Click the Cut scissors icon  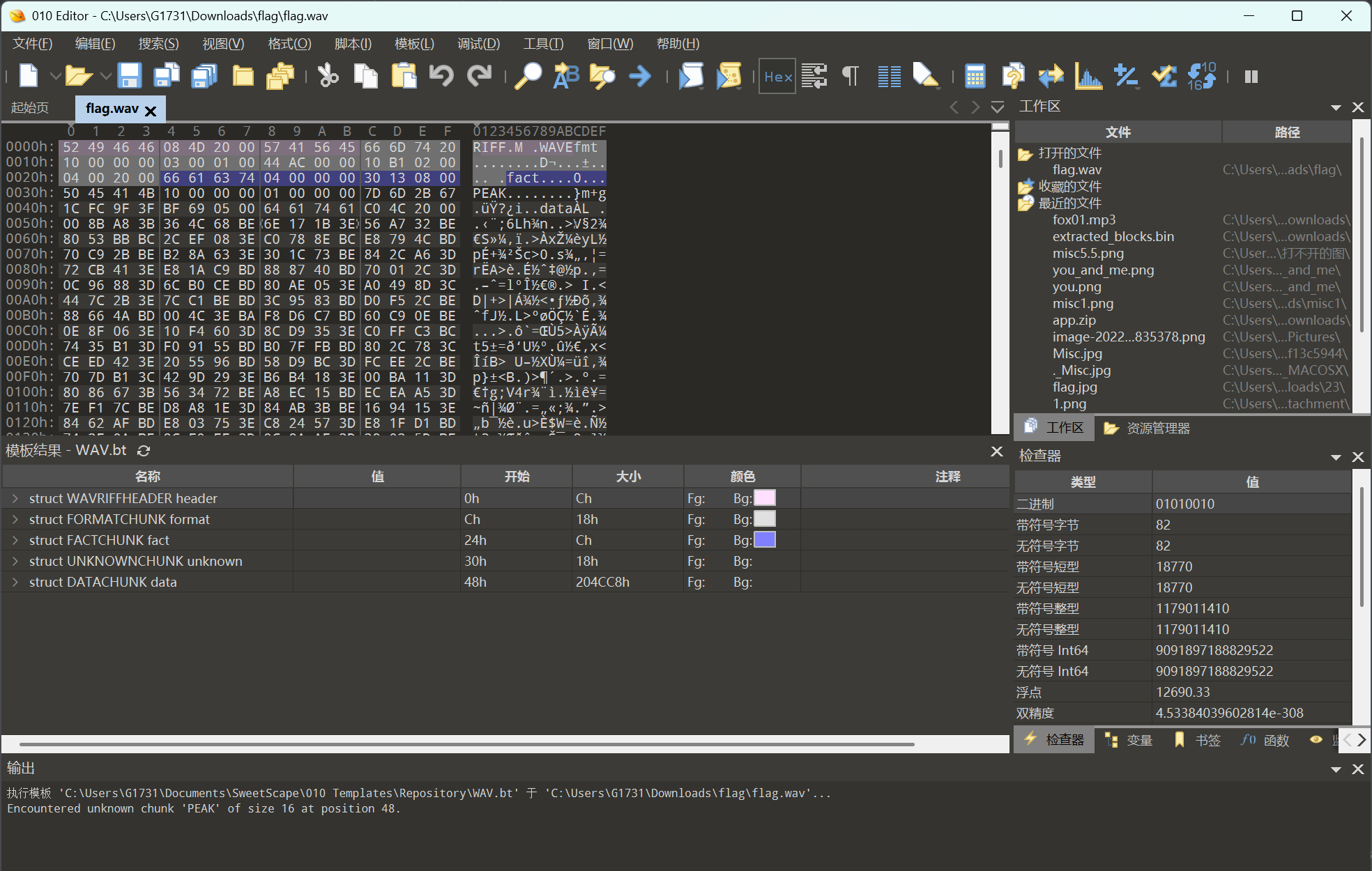(x=328, y=76)
